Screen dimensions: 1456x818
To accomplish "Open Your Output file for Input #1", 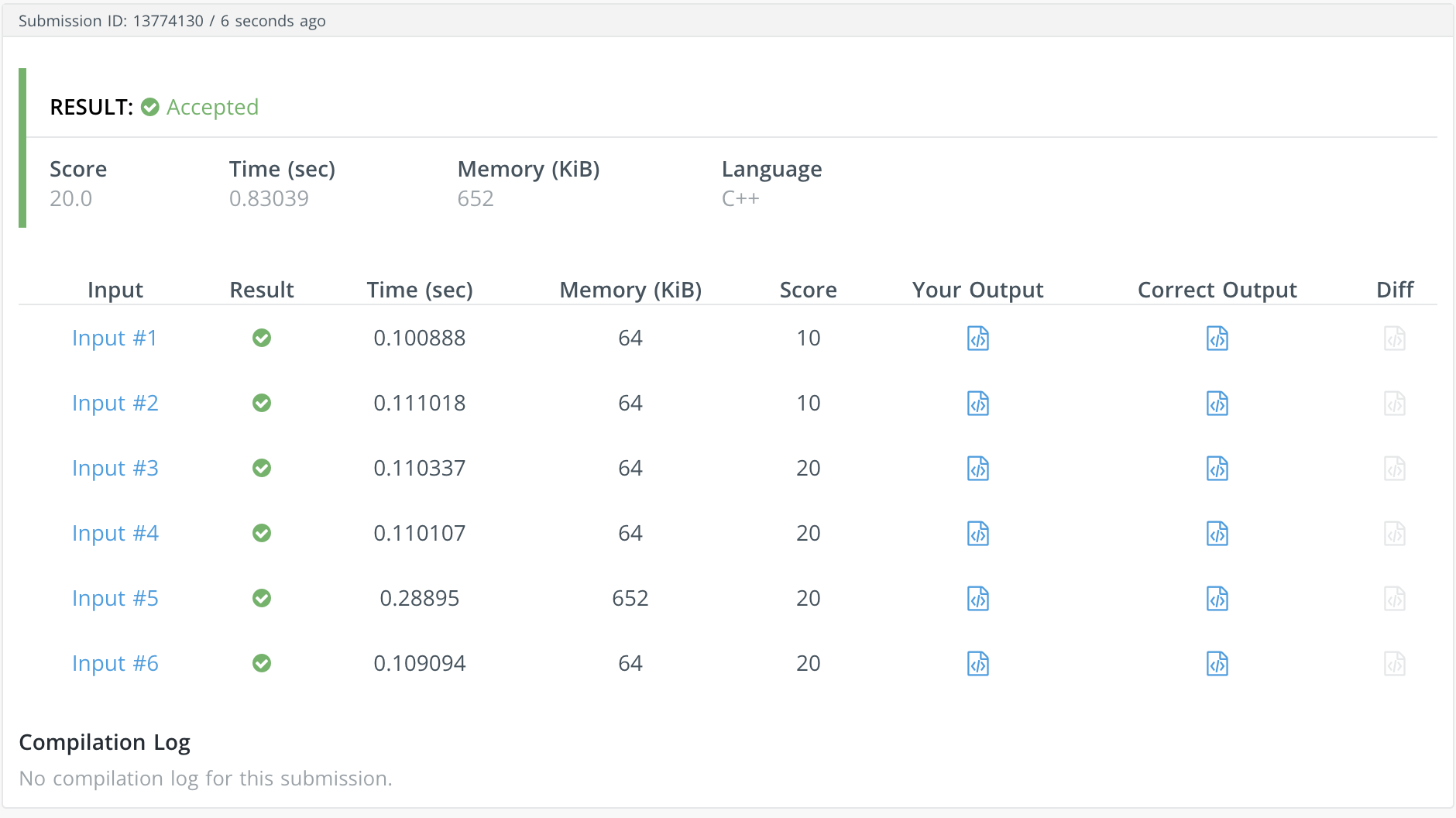I will pyautogui.click(x=977, y=339).
